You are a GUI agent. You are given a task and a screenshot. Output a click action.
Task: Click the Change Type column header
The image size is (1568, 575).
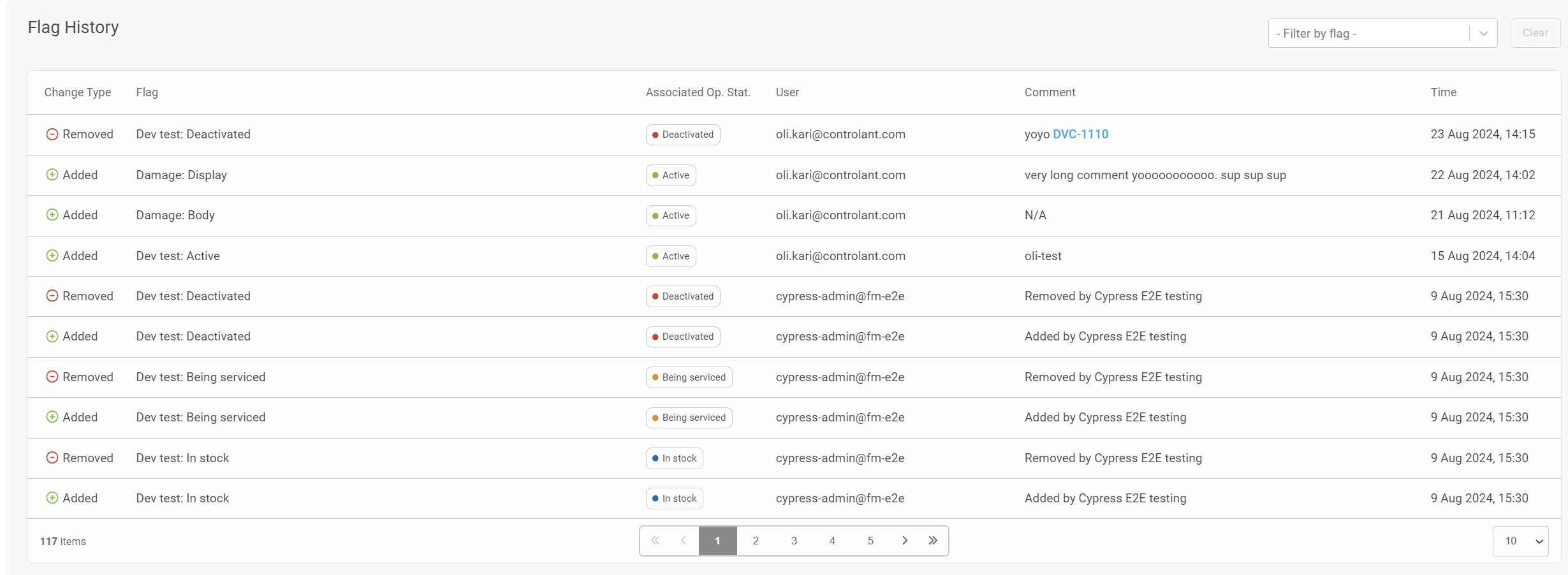click(x=78, y=92)
